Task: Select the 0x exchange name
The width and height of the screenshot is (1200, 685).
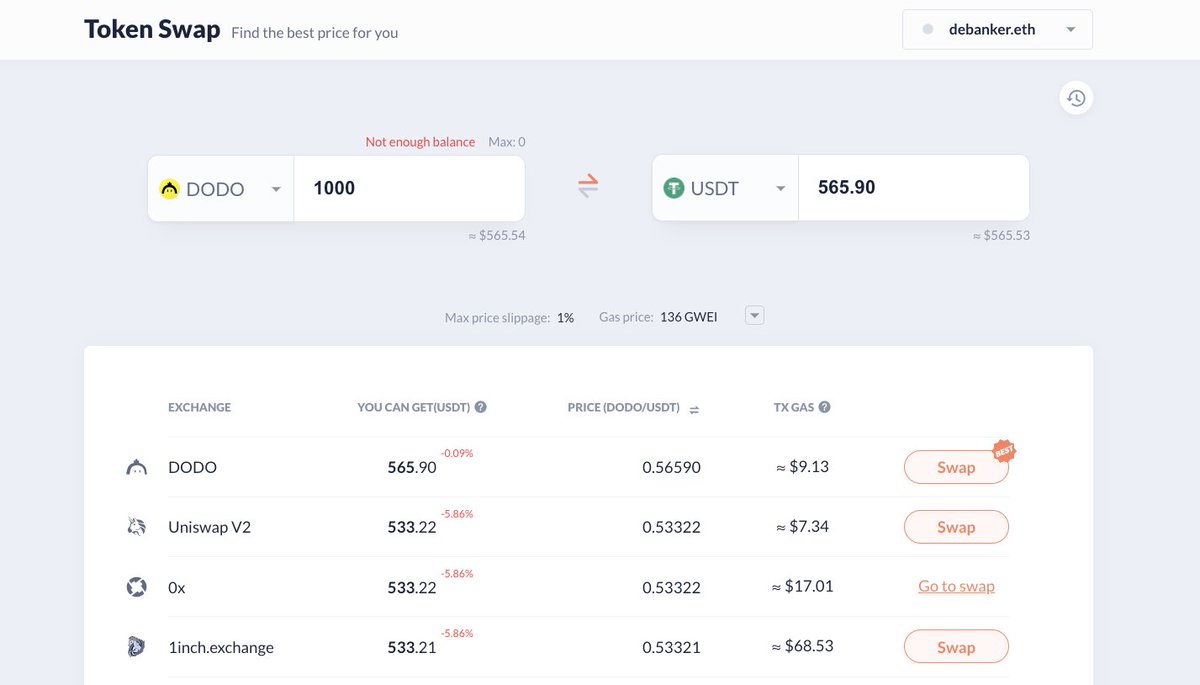Action: [177, 587]
